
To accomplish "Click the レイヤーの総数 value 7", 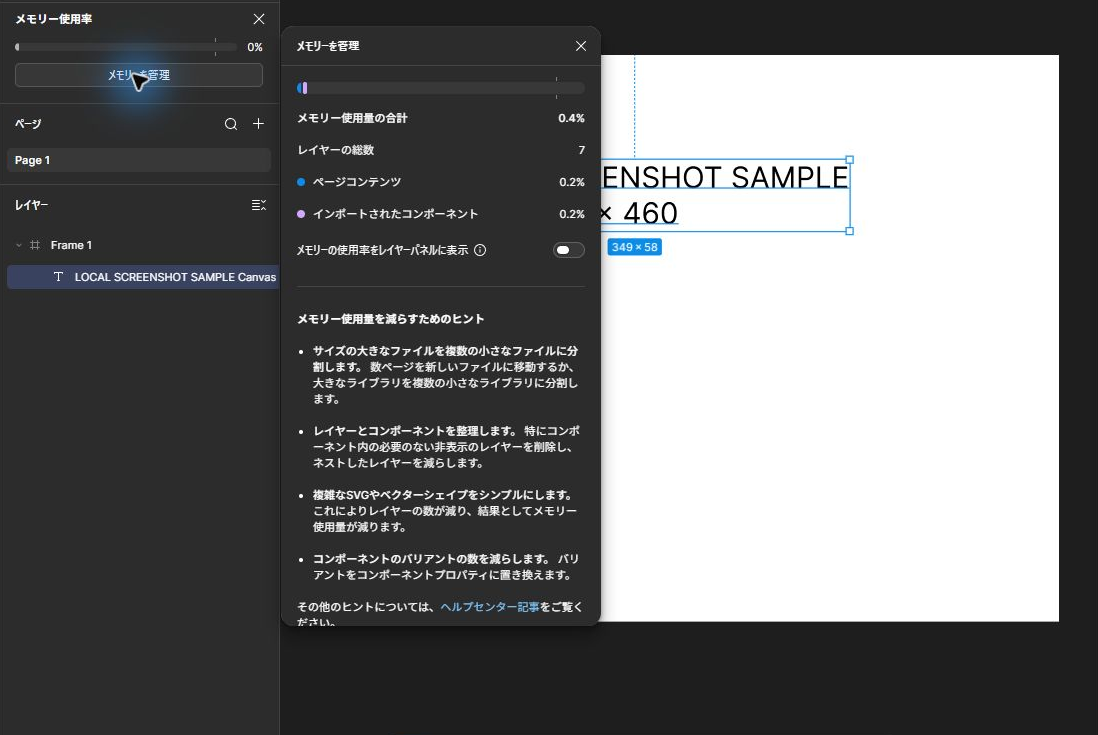I will click(x=581, y=150).
